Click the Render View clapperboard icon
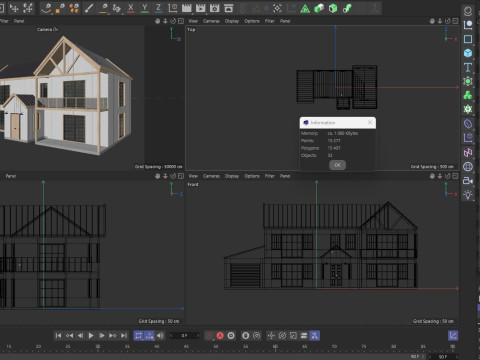This screenshot has width=480, height=360. coord(187,8)
